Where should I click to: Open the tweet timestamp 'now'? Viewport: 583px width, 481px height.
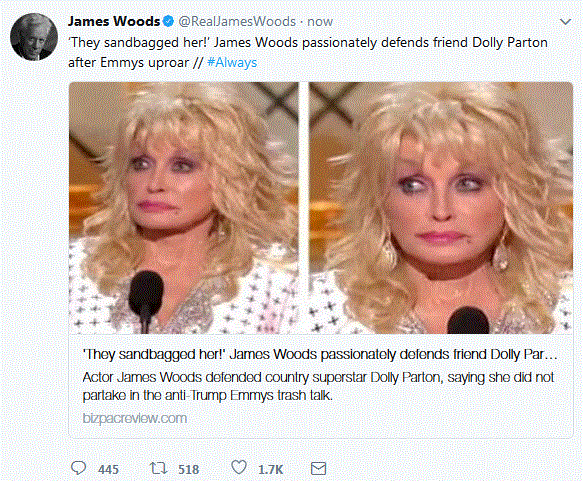320,22
